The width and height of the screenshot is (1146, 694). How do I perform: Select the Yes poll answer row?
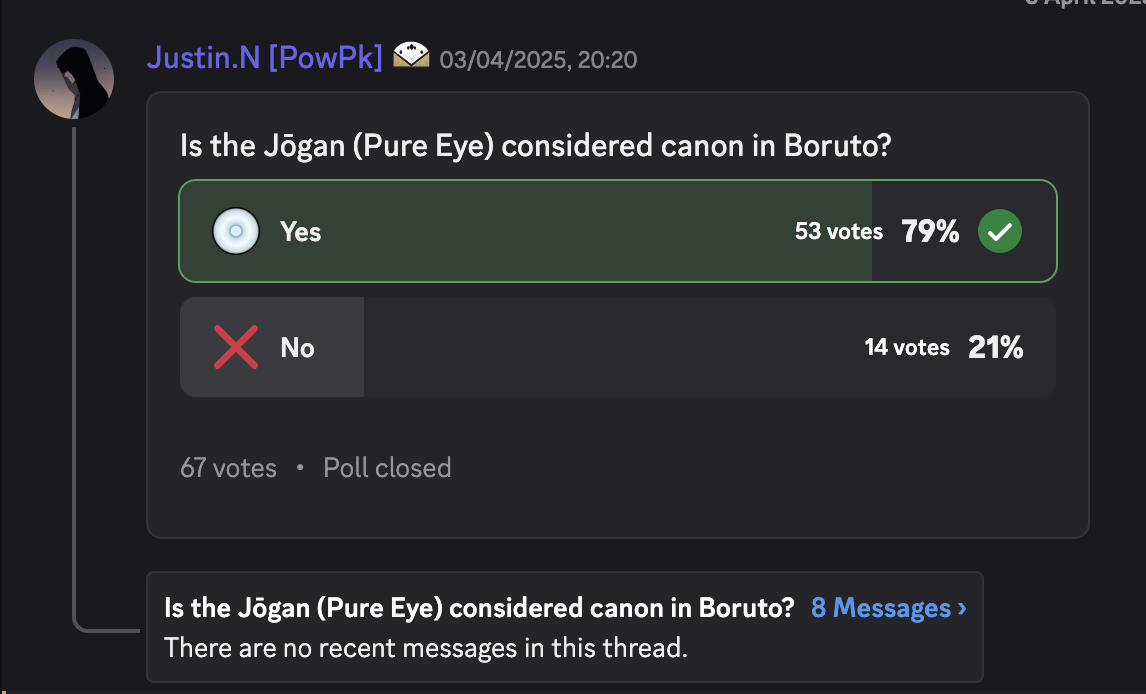point(618,231)
